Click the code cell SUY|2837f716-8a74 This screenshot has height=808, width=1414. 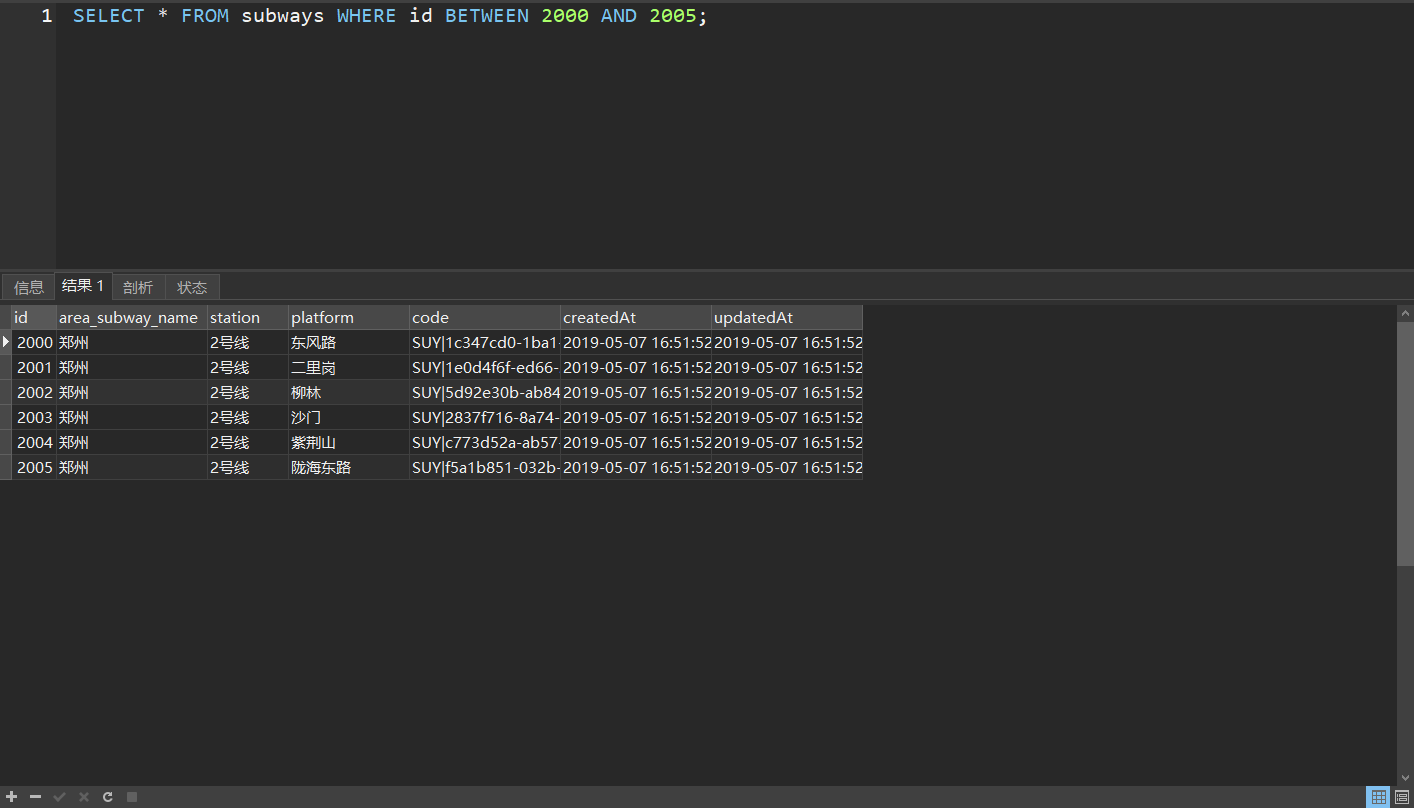click(485, 418)
